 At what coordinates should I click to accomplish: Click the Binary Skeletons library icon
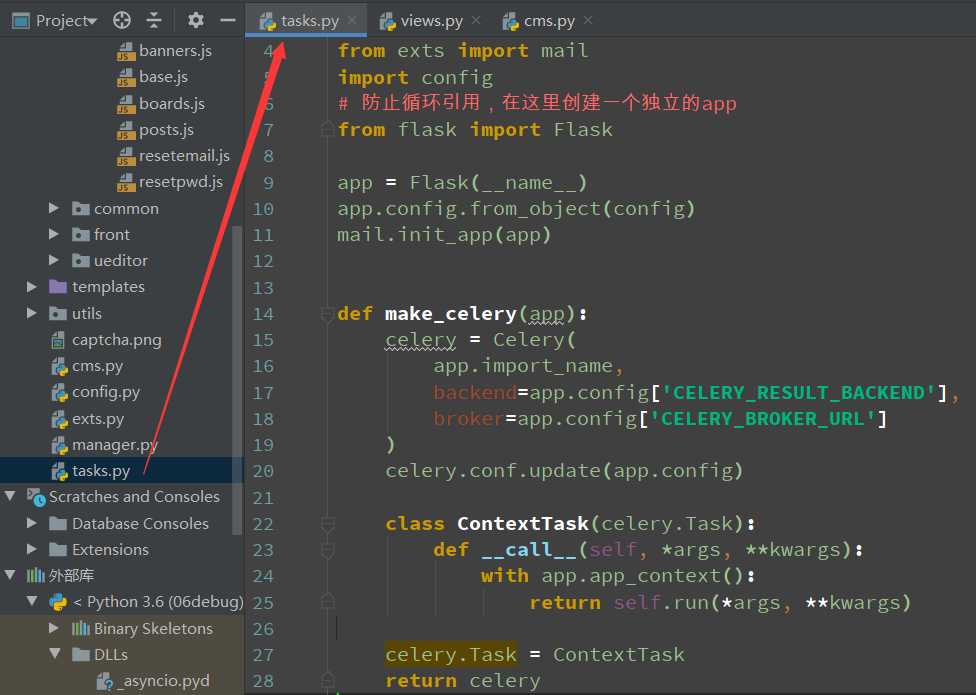click(x=81, y=628)
